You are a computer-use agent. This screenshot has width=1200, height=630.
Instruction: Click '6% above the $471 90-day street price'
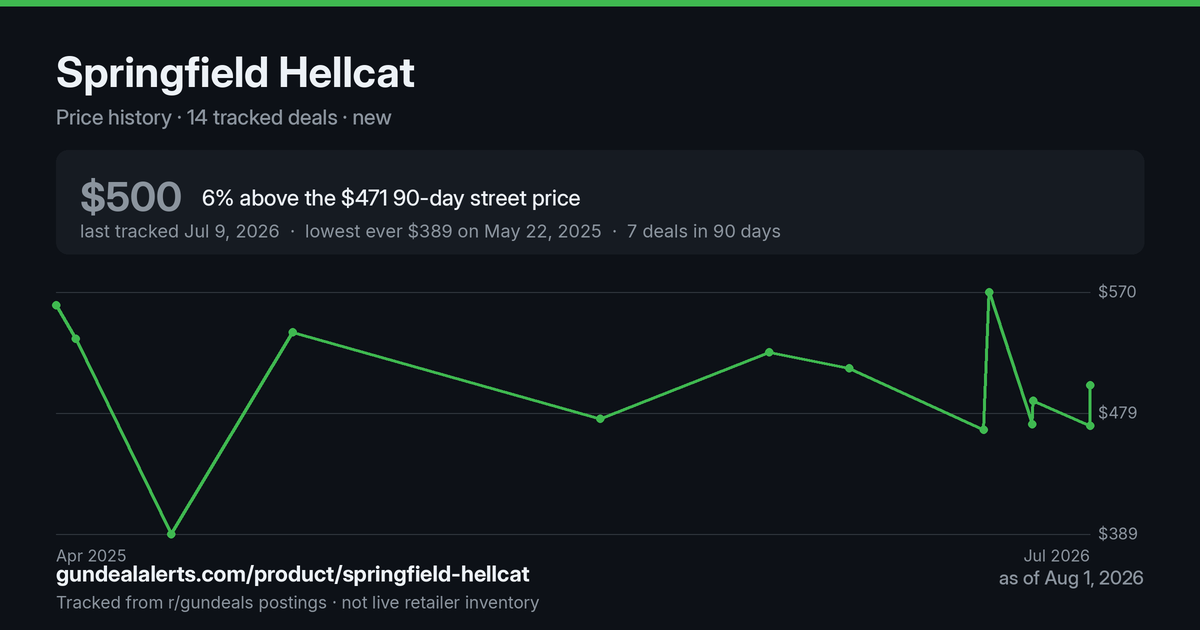[391, 198]
